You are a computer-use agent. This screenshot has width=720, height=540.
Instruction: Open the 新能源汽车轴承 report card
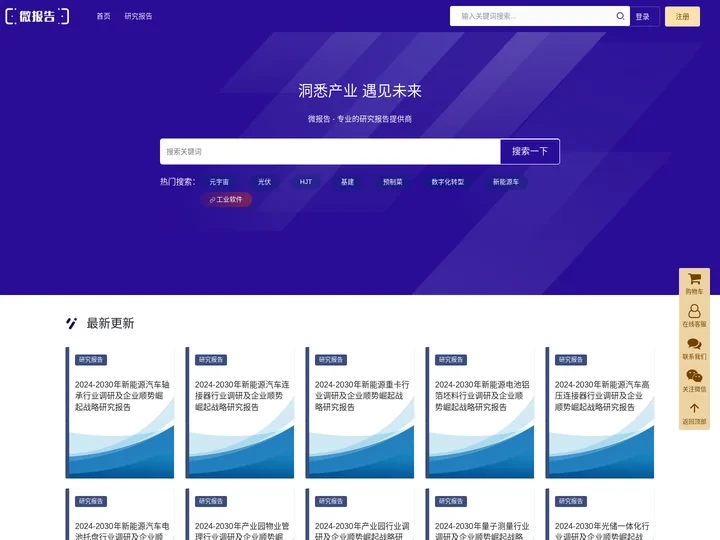pyautogui.click(x=120, y=412)
